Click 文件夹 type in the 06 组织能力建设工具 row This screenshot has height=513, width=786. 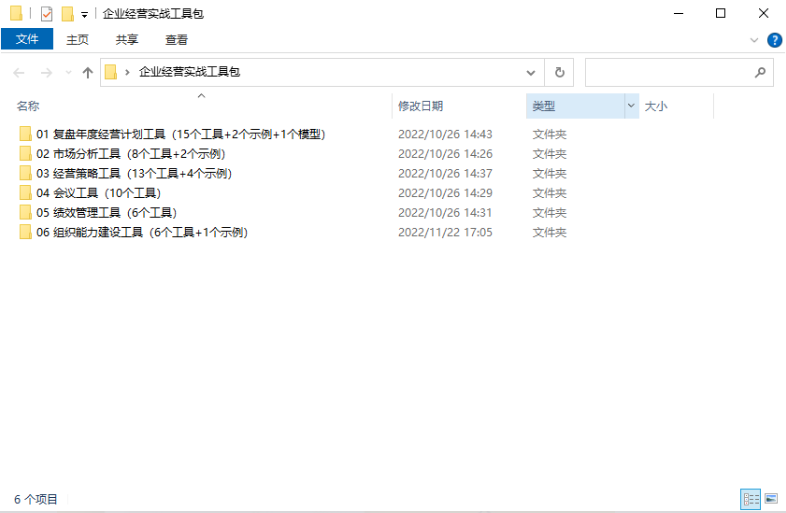tap(549, 232)
